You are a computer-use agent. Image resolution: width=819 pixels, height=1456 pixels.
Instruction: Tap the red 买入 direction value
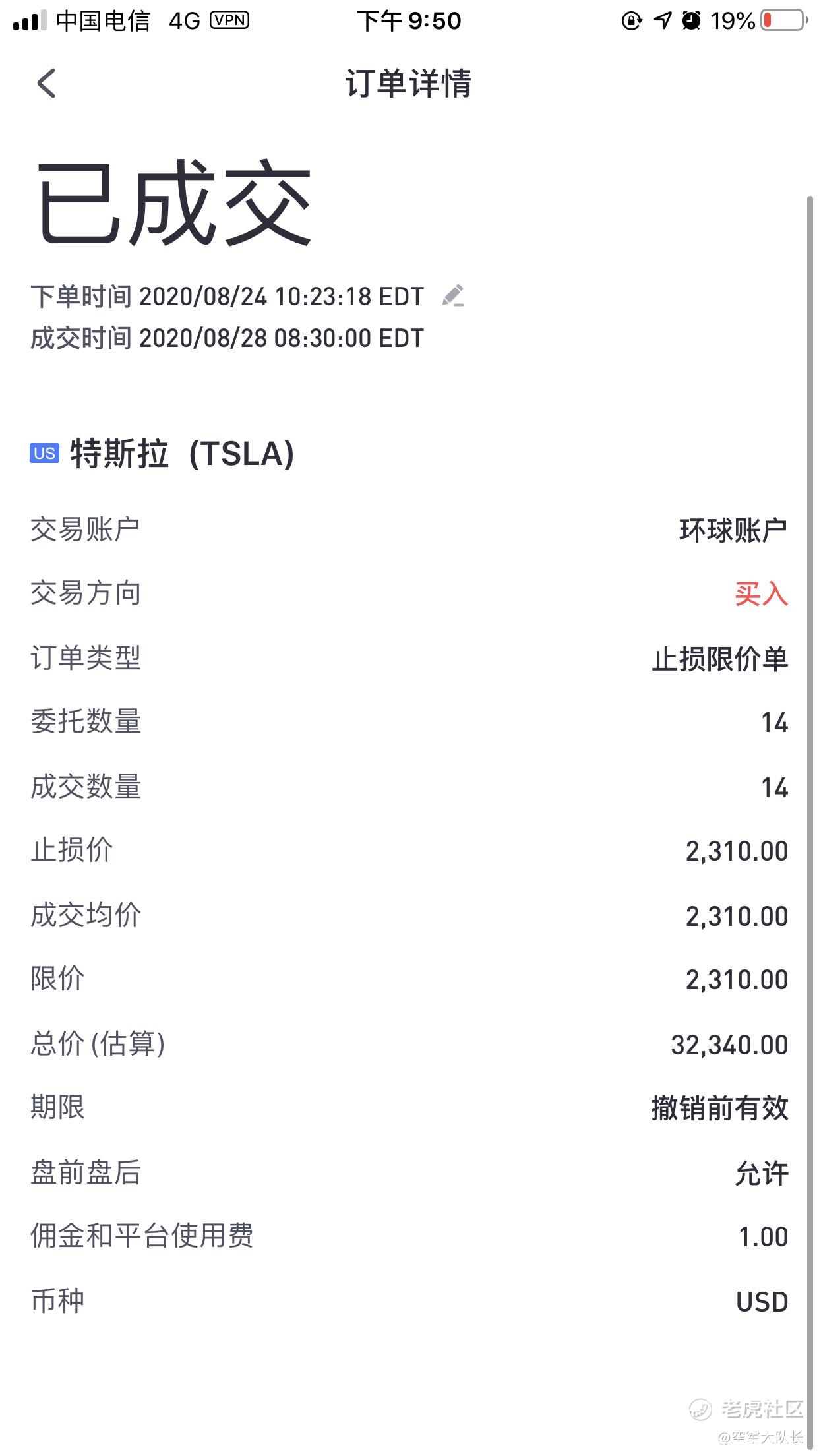click(x=762, y=594)
